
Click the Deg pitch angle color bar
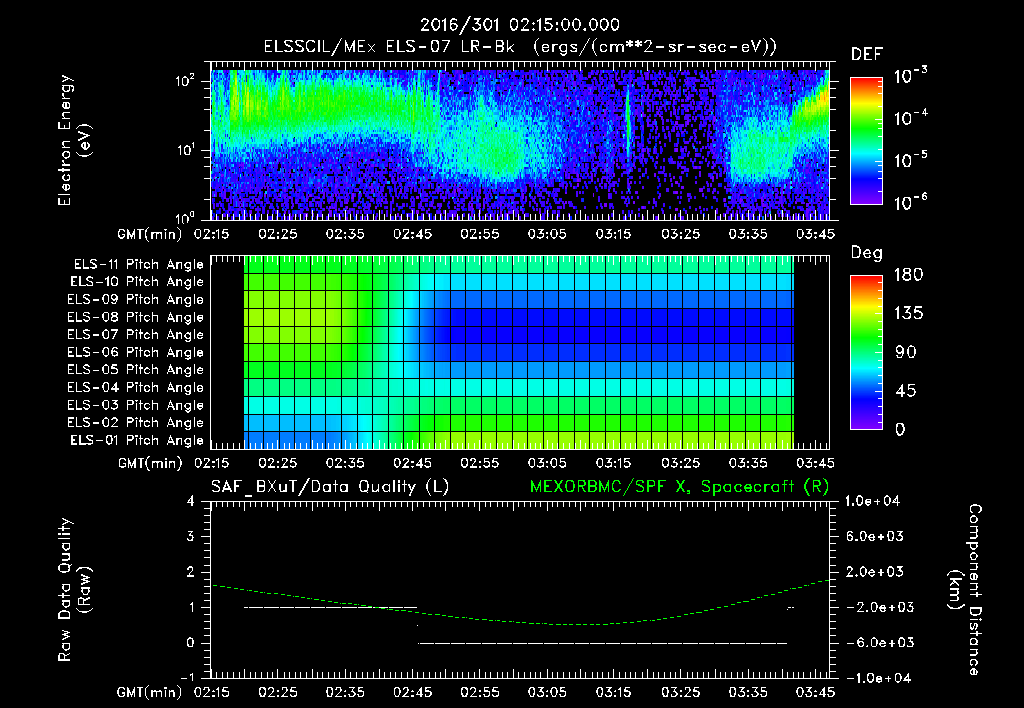(x=866, y=353)
